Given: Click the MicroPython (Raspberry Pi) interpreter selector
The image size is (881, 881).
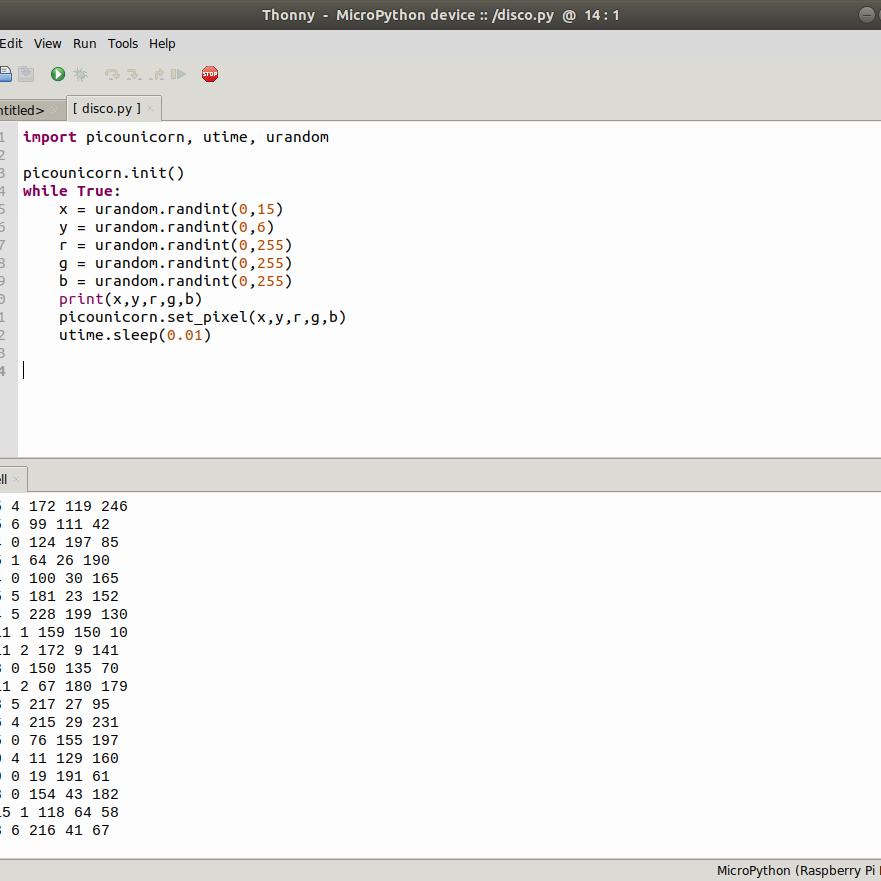Looking at the screenshot, I should [x=798, y=871].
